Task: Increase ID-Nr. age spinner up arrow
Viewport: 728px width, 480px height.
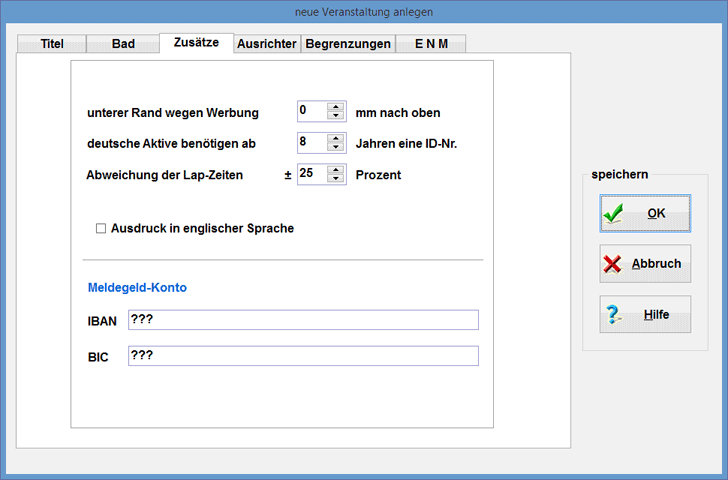Action: [x=336, y=138]
